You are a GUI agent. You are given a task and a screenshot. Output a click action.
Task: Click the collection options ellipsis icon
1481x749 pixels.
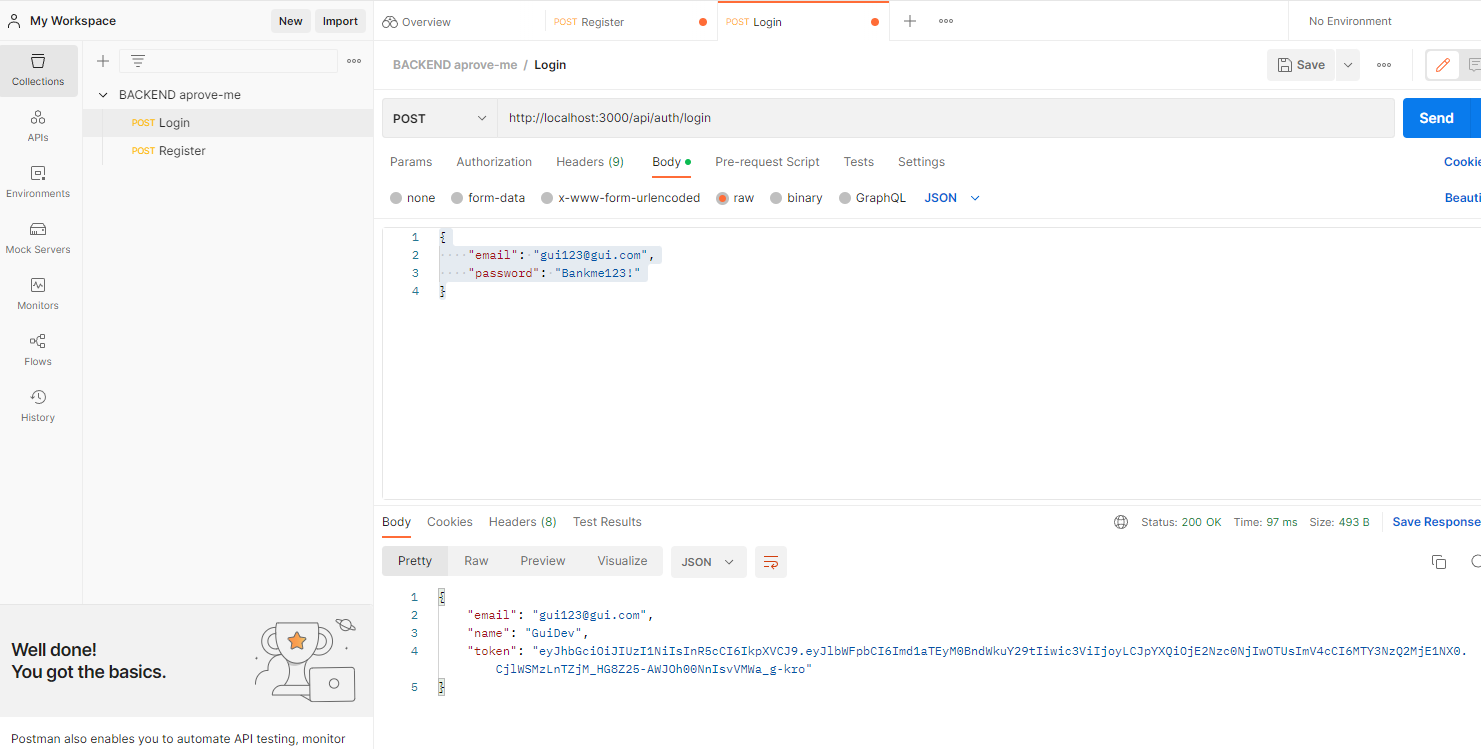pos(353,61)
